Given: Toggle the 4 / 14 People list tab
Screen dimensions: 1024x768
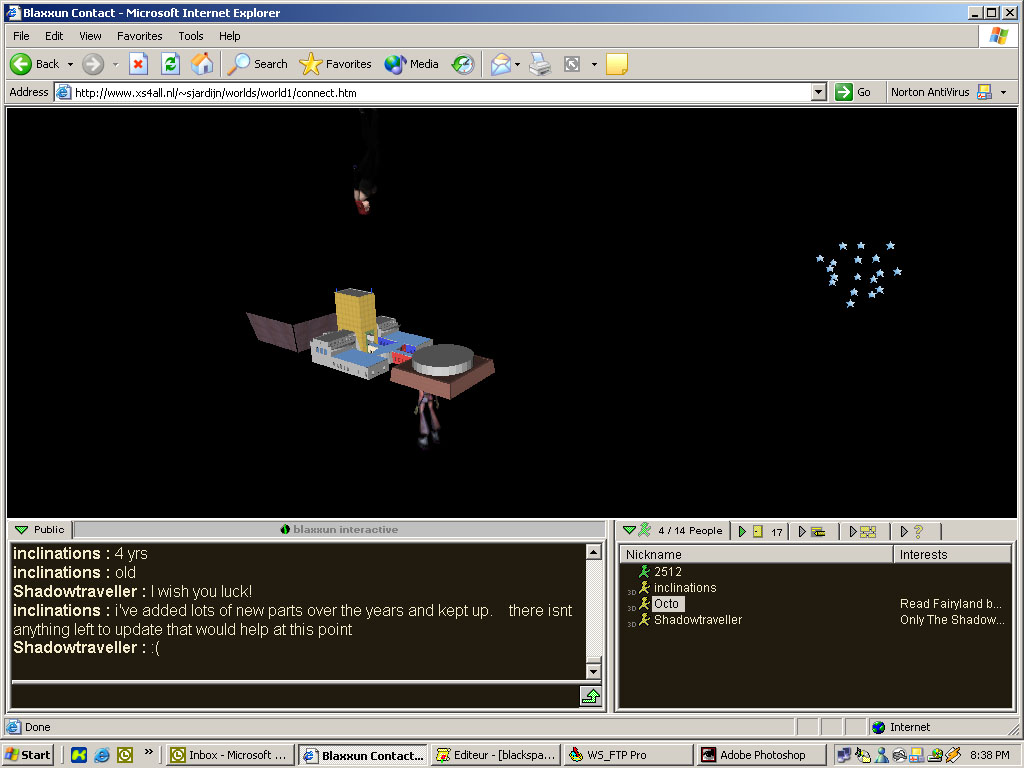Looking at the screenshot, I should [677, 531].
